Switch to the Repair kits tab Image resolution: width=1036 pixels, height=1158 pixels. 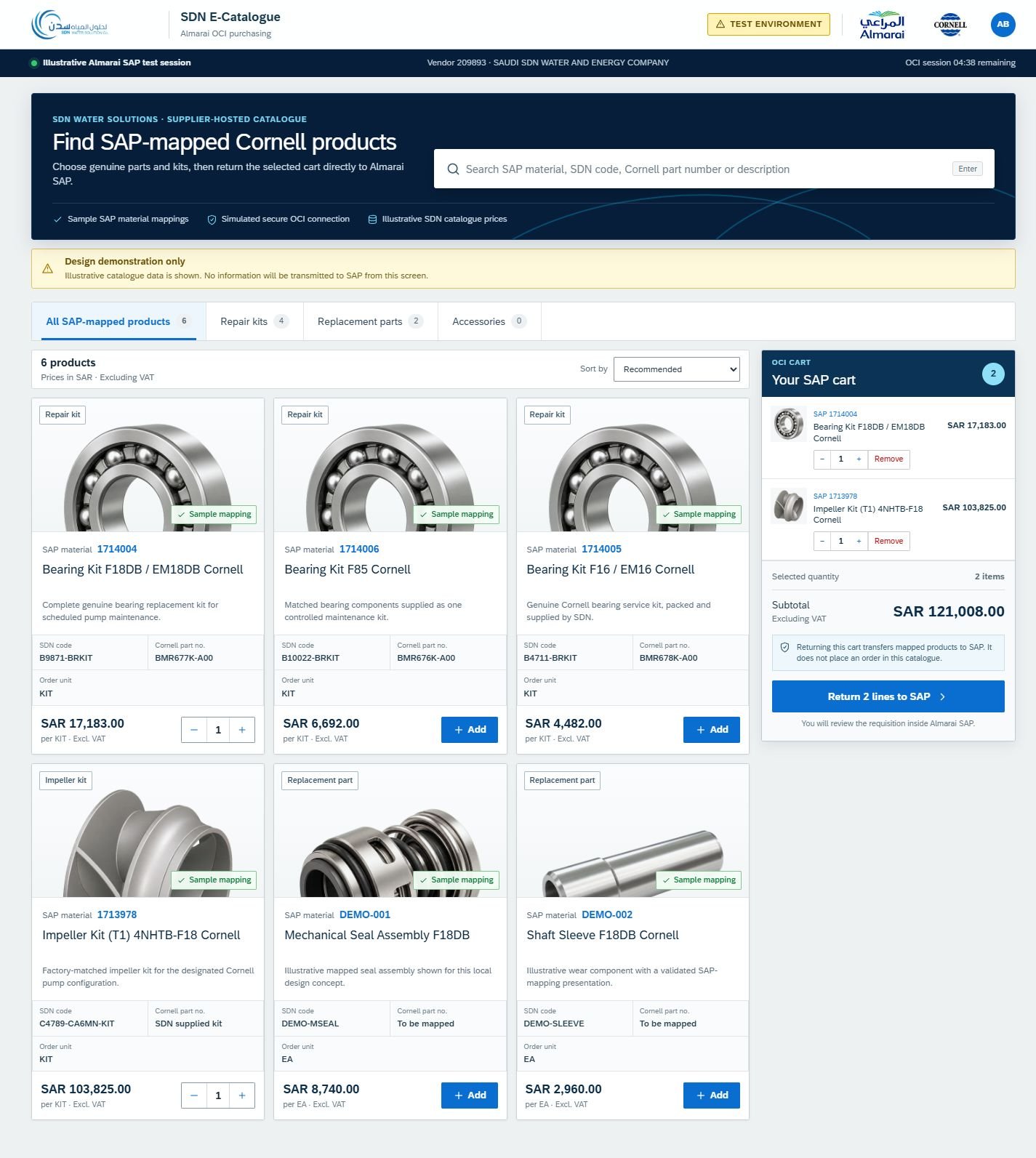point(254,321)
